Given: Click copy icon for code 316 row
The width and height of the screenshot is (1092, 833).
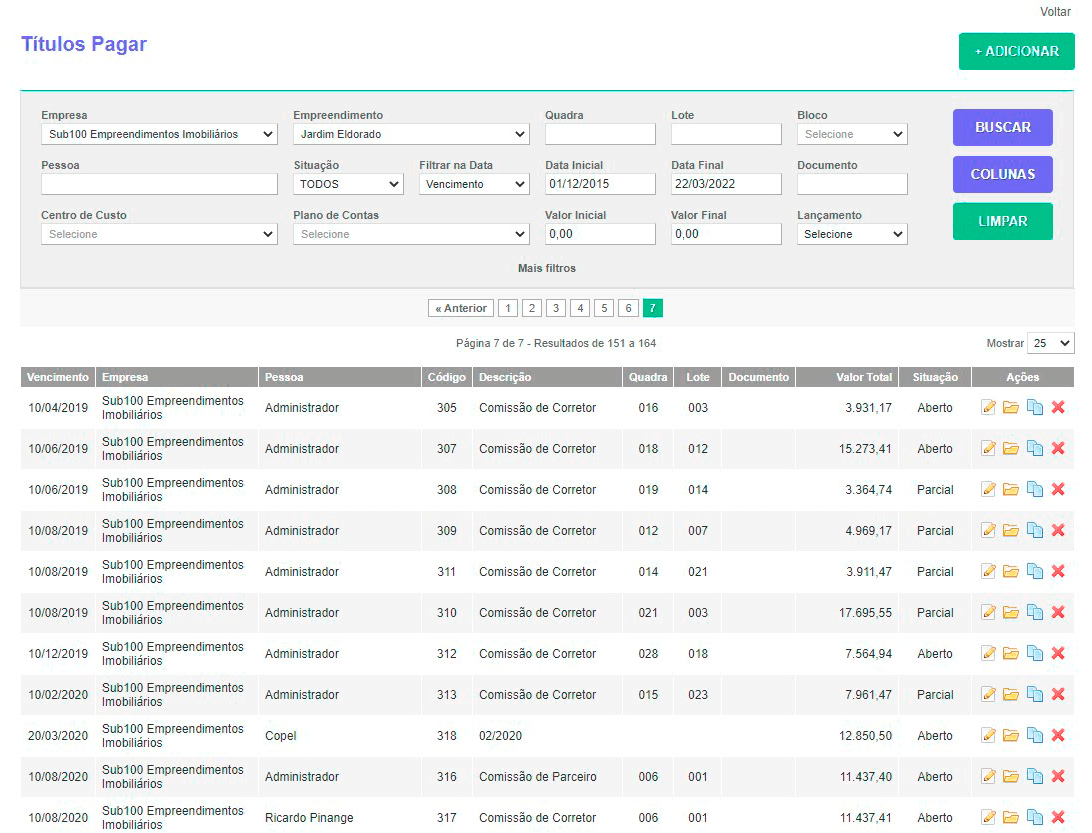Looking at the screenshot, I should point(1035,777).
